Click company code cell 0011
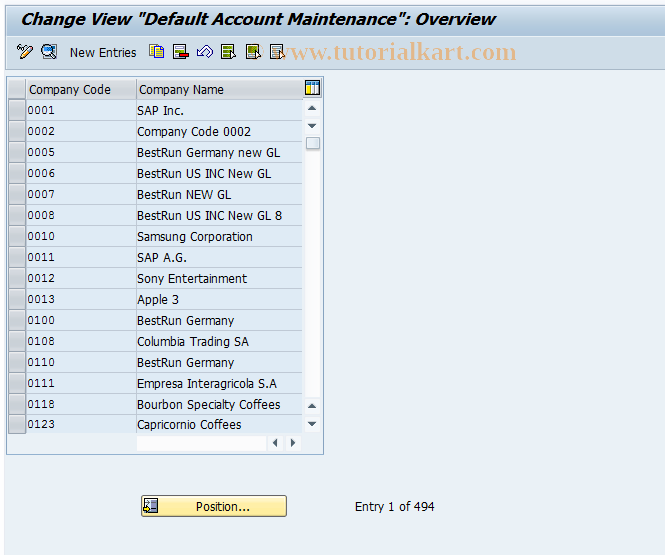This screenshot has width=665, height=555. coord(81,257)
